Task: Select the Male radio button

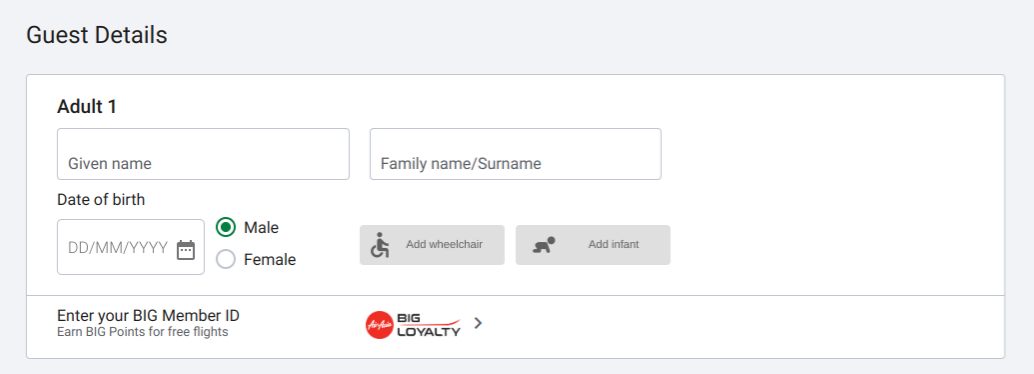Action: (x=226, y=228)
